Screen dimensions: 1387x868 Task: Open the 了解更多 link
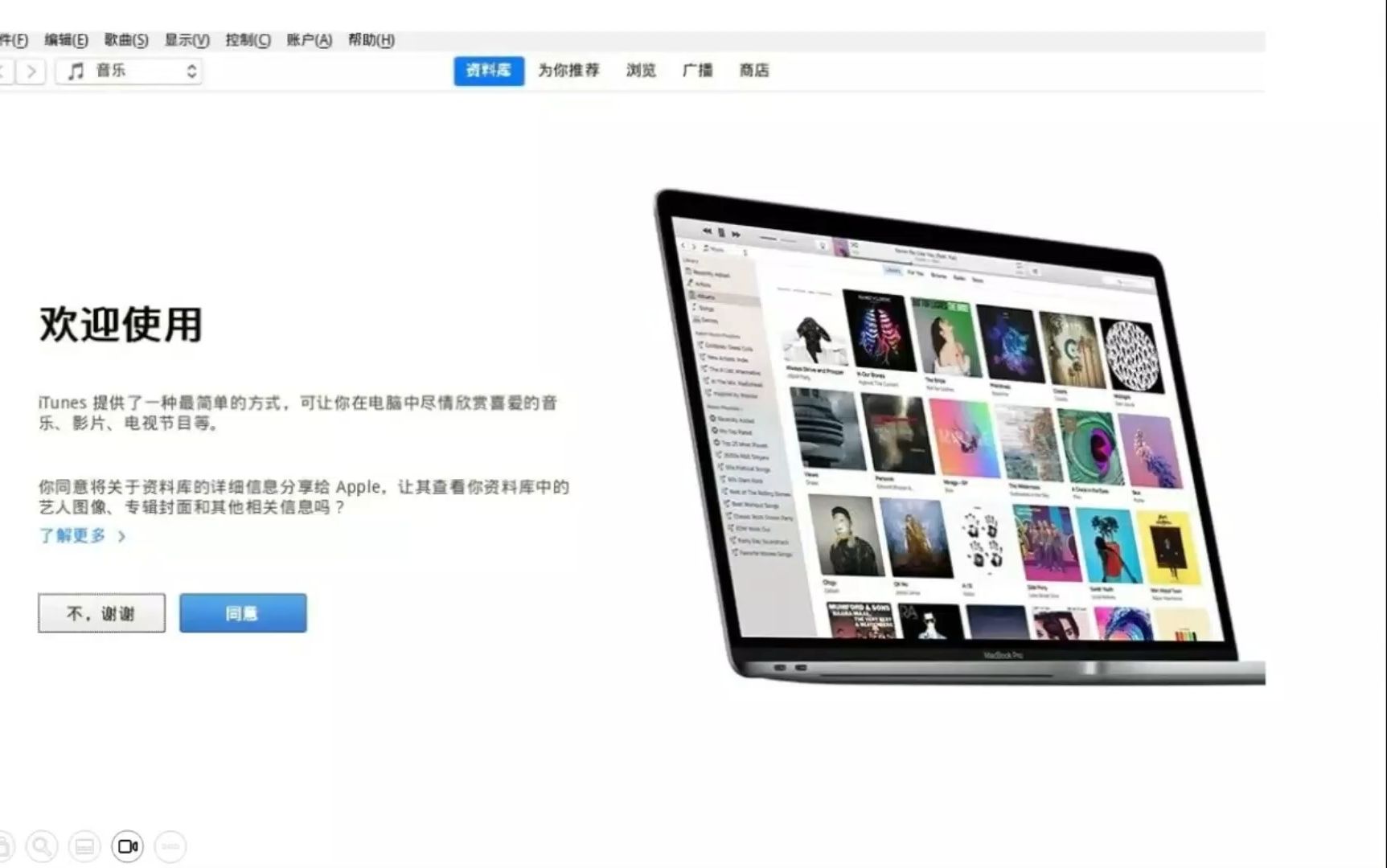[x=72, y=535]
